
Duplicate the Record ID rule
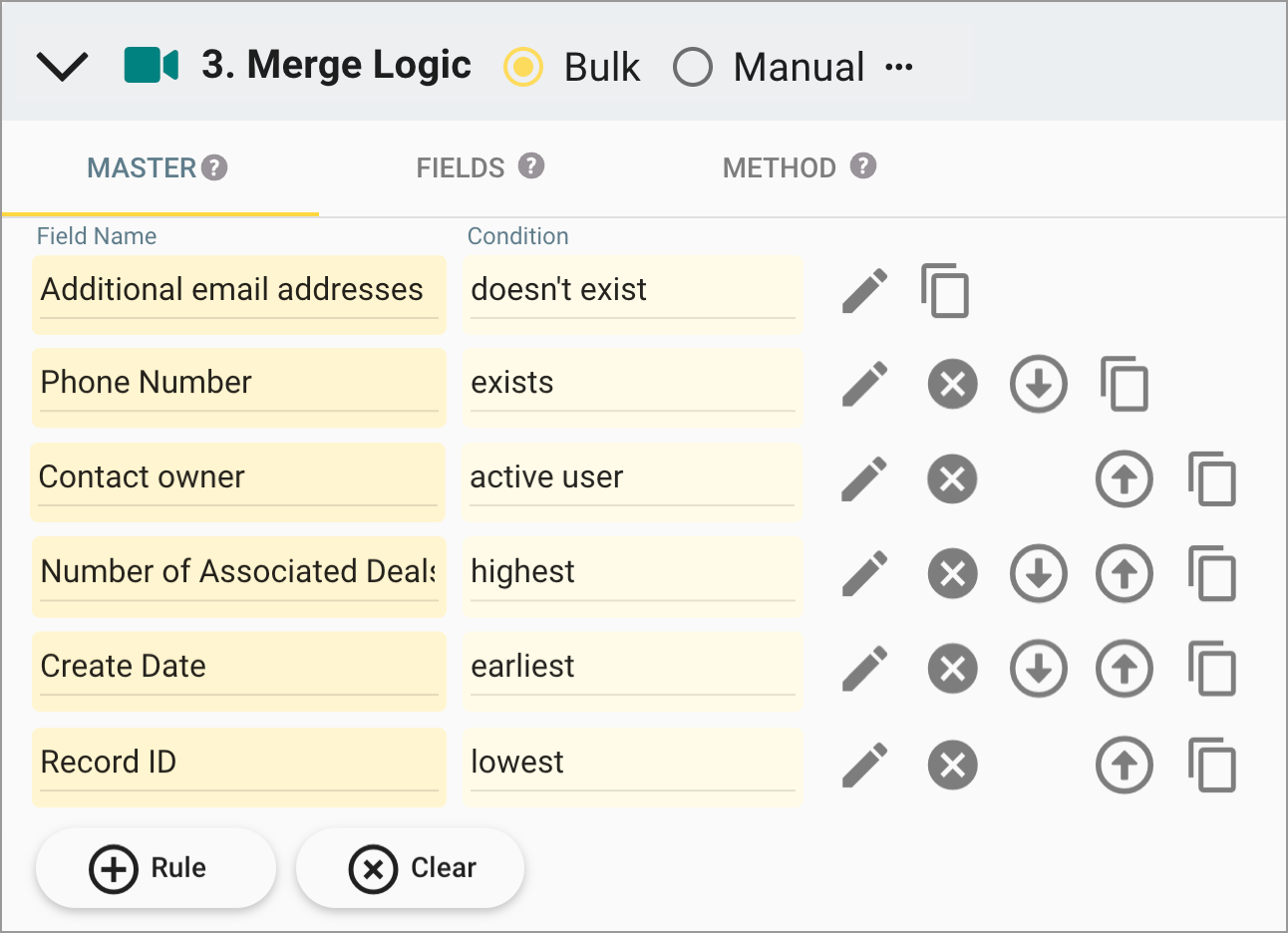pos(1212,766)
